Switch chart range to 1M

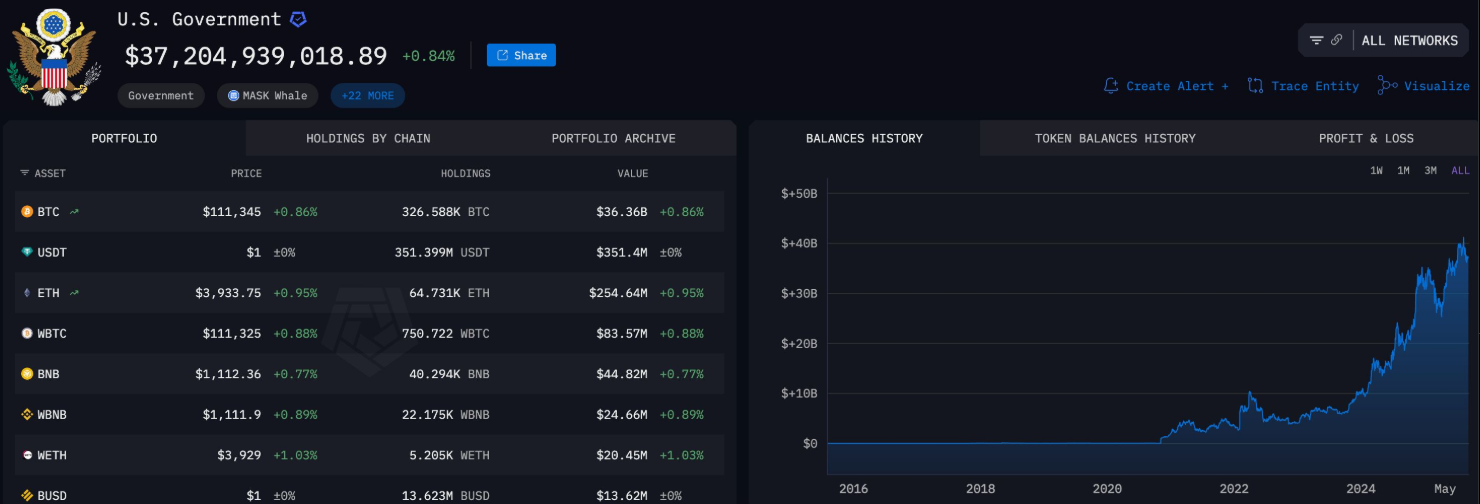pos(1404,171)
